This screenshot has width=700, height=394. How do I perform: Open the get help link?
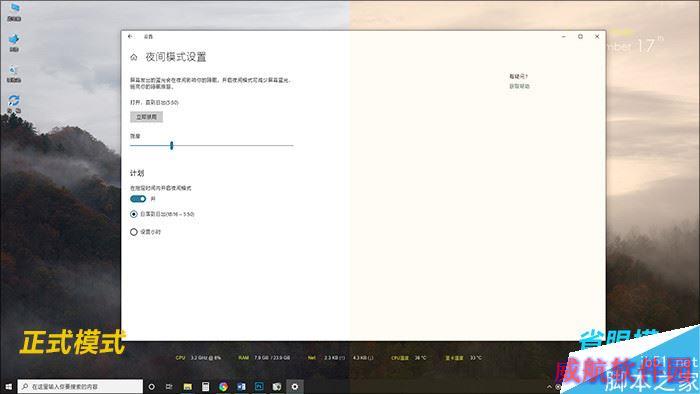[519, 87]
